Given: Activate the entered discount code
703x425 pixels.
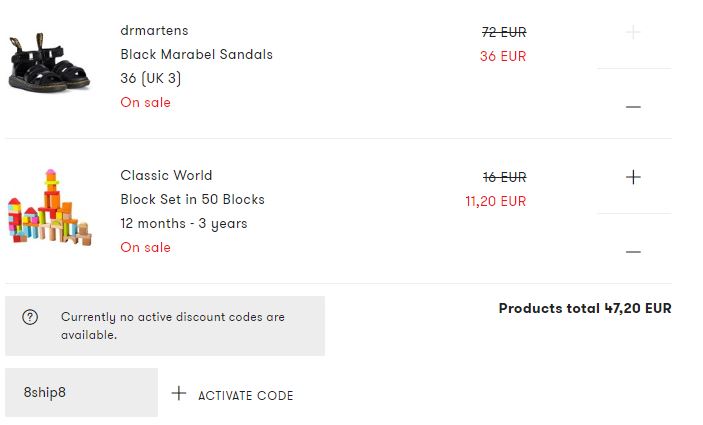Looking at the screenshot, I should 246,395.
